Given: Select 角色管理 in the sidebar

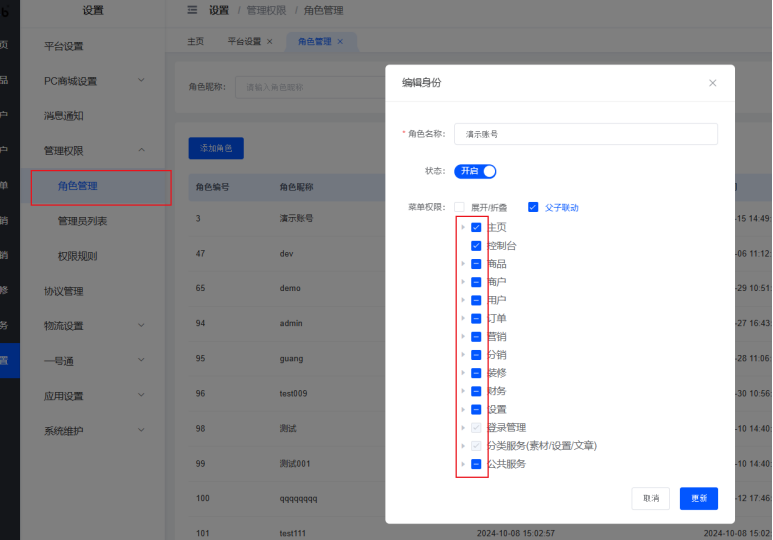Looking at the screenshot, I should (77, 186).
